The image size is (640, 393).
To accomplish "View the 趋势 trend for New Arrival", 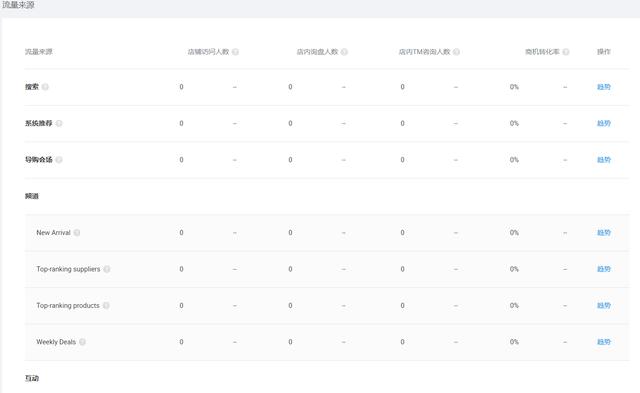I will [x=604, y=233].
